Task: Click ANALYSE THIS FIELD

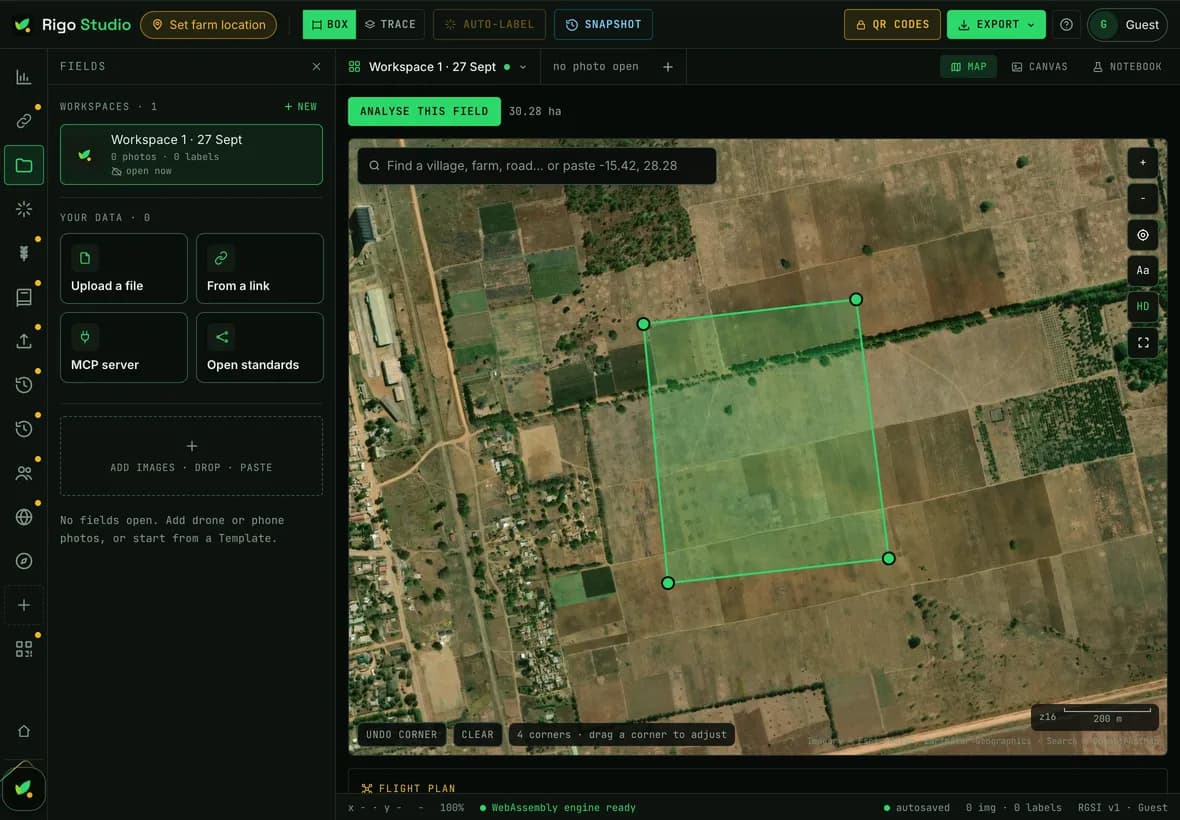Action: [x=424, y=111]
